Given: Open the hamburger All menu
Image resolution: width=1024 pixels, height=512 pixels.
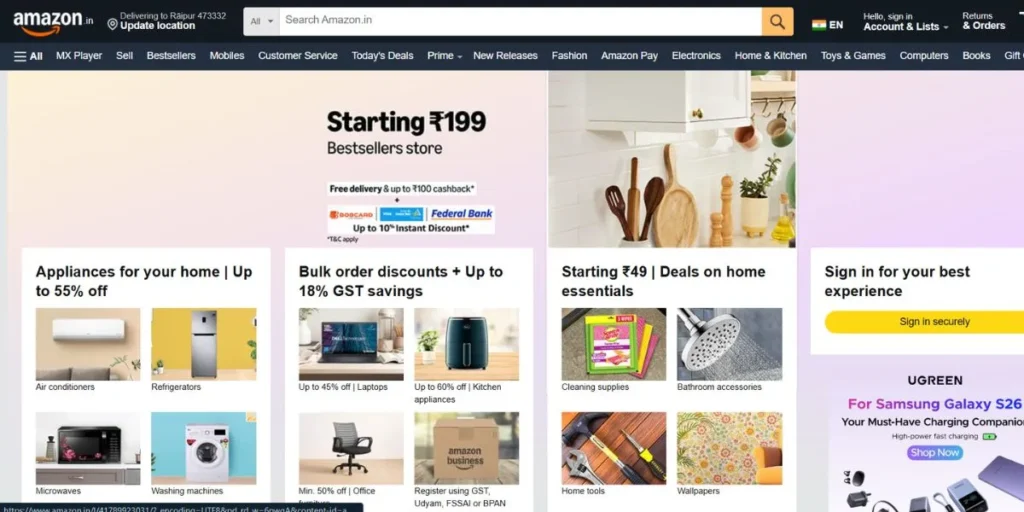Looking at the screenshot, I should pyautogui.click(x=28, y=56).
